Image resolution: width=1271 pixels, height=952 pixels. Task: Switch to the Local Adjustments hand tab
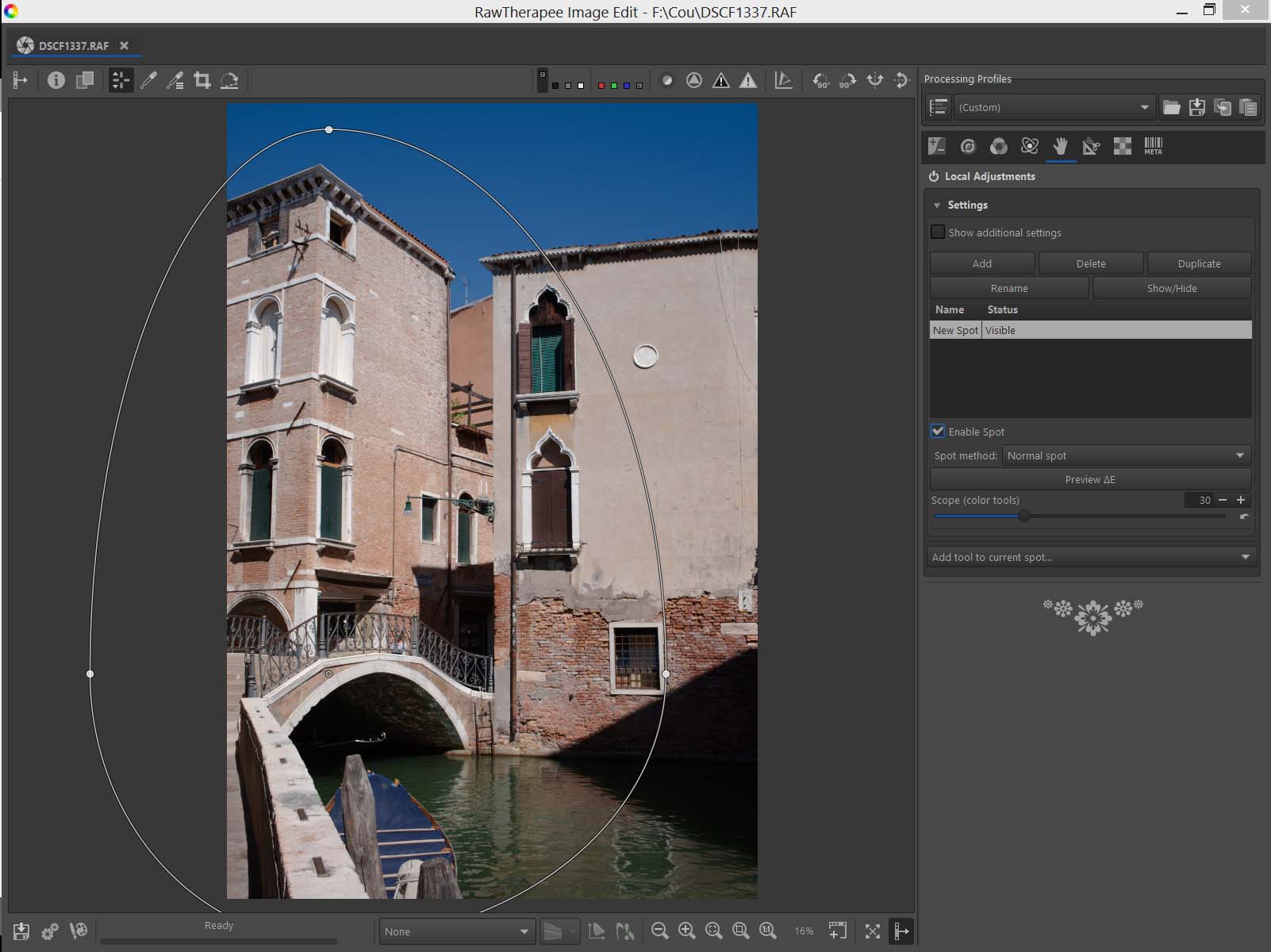click(1060, 146)
